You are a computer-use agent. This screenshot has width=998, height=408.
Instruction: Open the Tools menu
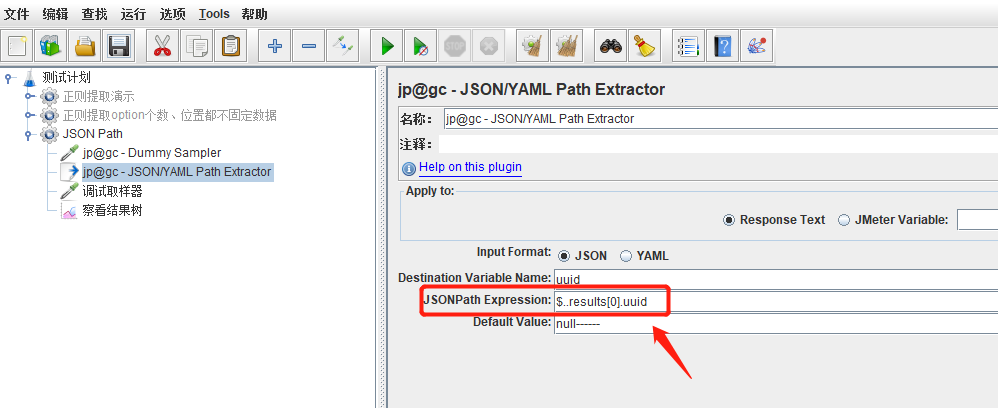(214, 14)
